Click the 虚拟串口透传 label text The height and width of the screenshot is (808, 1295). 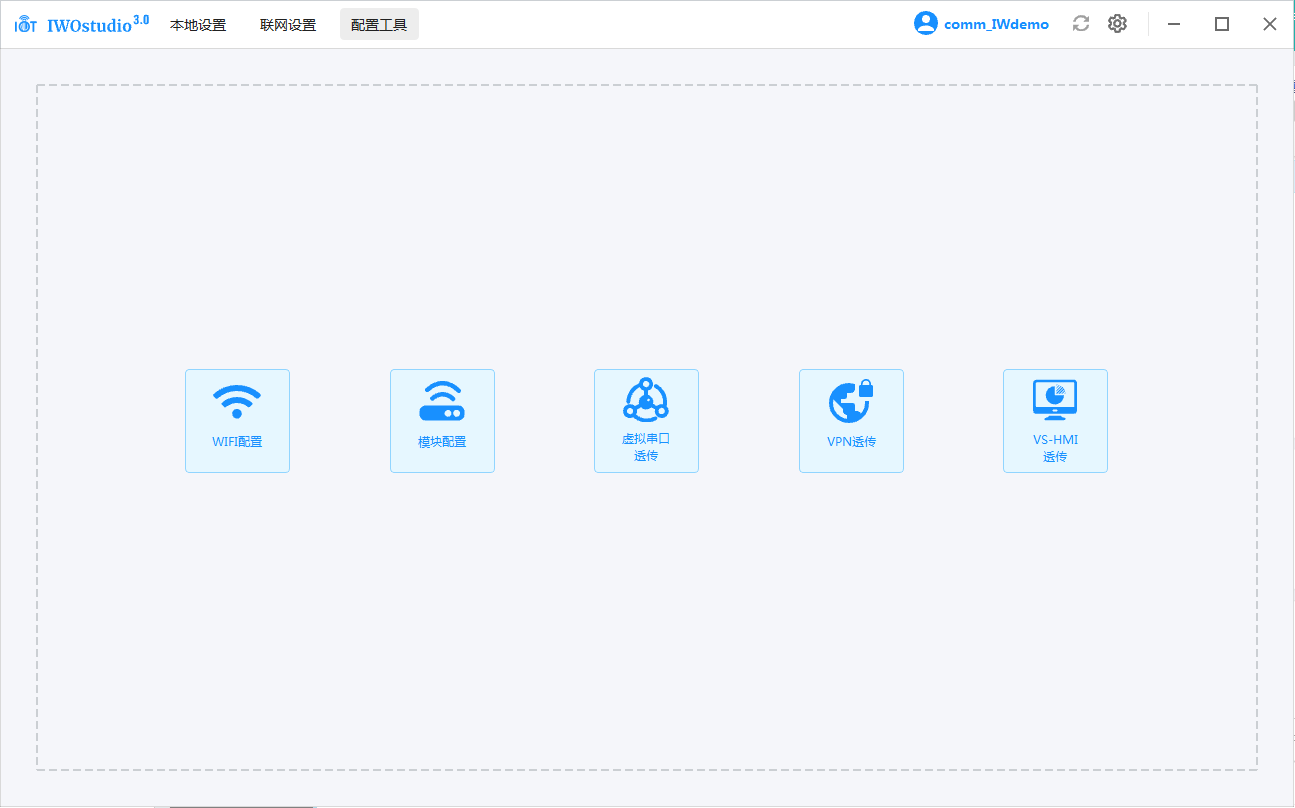(x=646, y=447)
